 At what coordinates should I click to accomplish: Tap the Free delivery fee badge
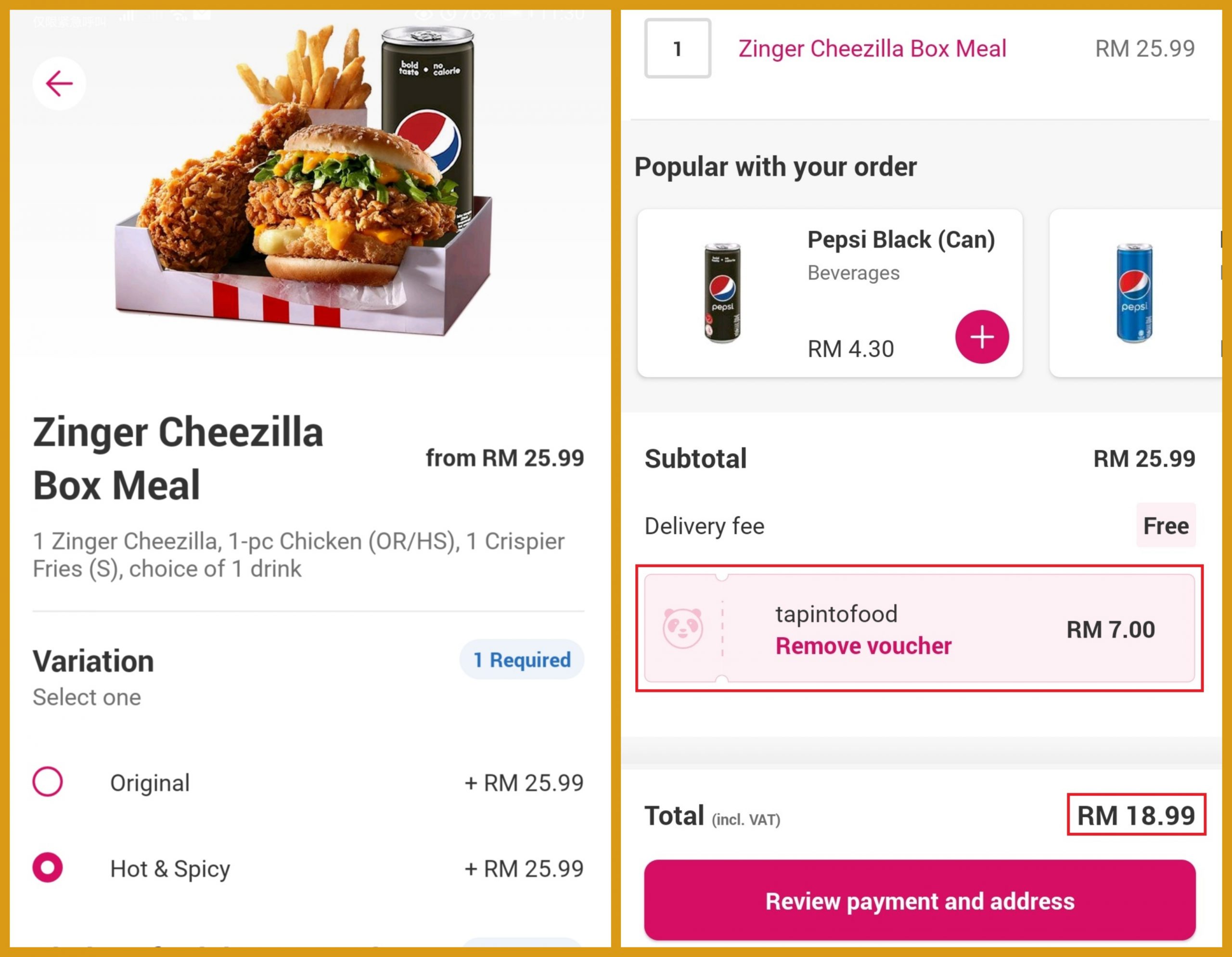click(1166, 525)
